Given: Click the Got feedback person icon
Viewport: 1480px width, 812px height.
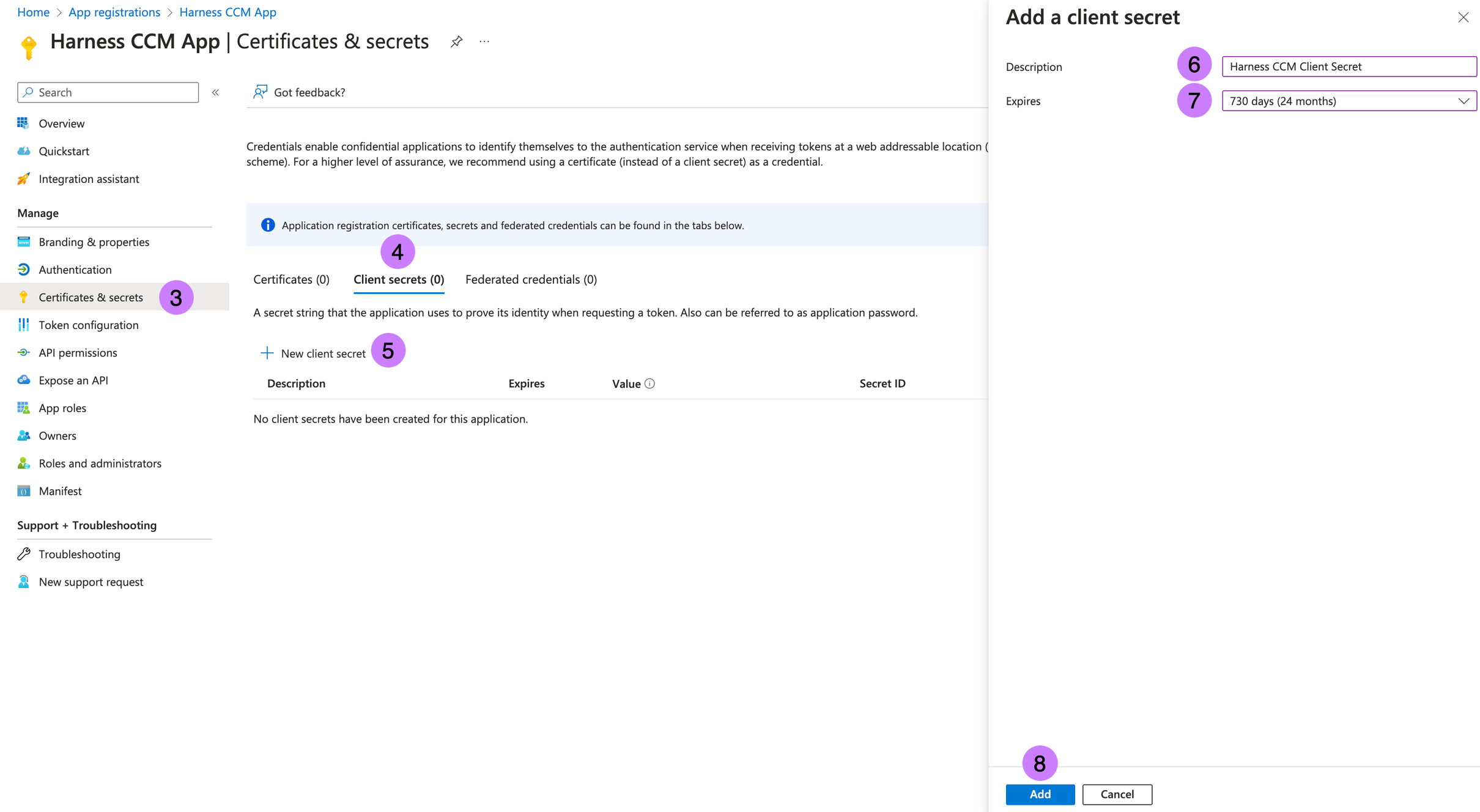Looking at the screenshot, I should click(x=261, y=92).
